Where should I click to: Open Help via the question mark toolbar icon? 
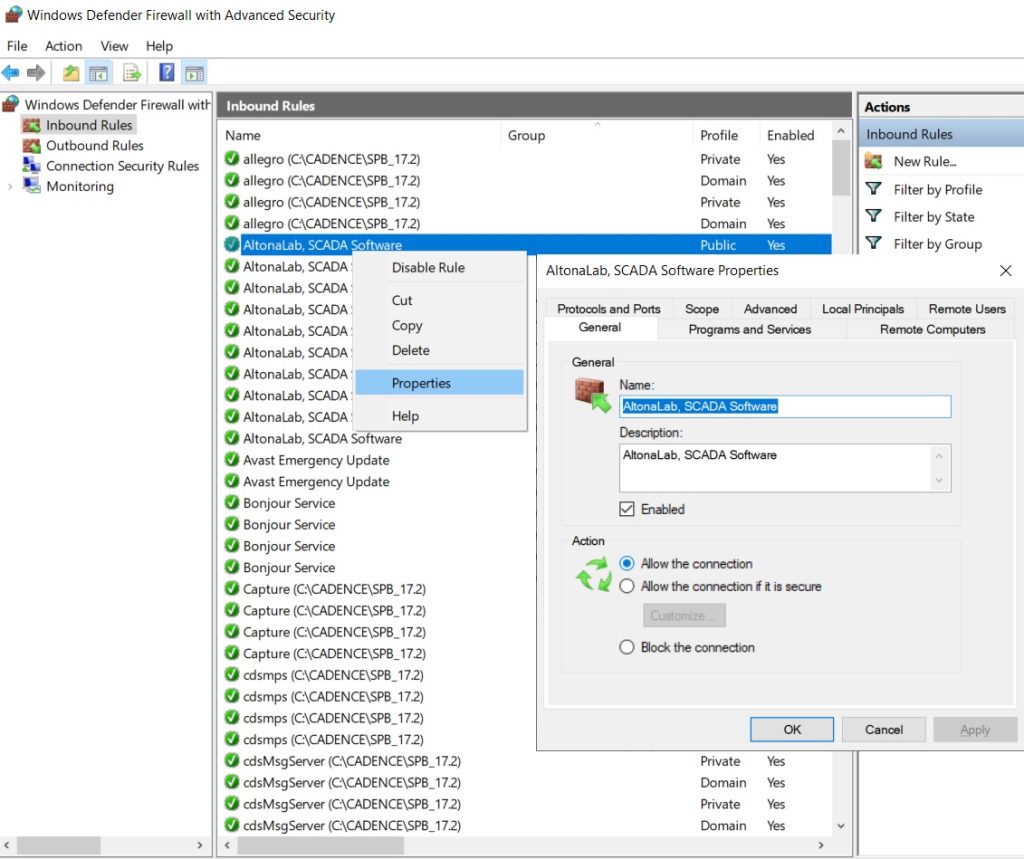[x=167, y=73]
